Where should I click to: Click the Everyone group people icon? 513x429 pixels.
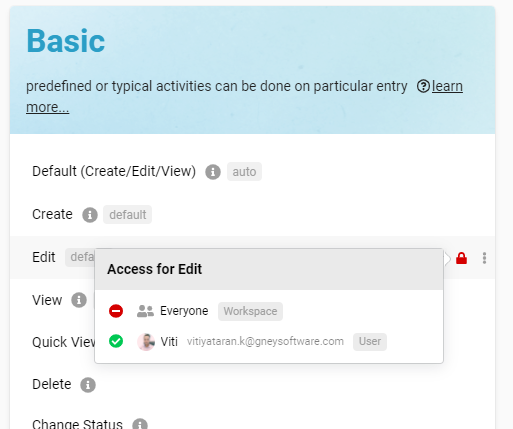click(145, 311)
